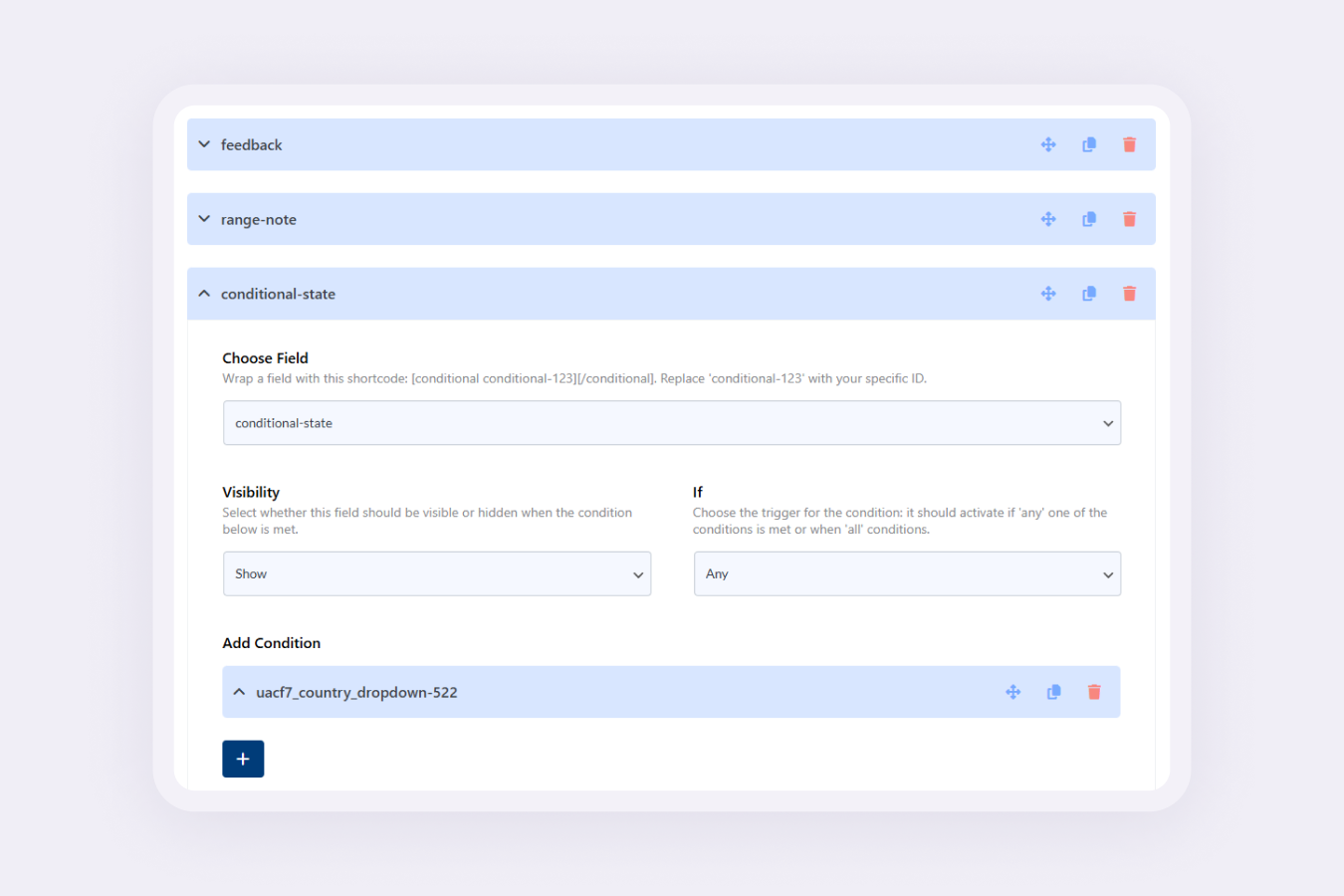Click the move icon on range-note panel

click(x=1048, y=219)
